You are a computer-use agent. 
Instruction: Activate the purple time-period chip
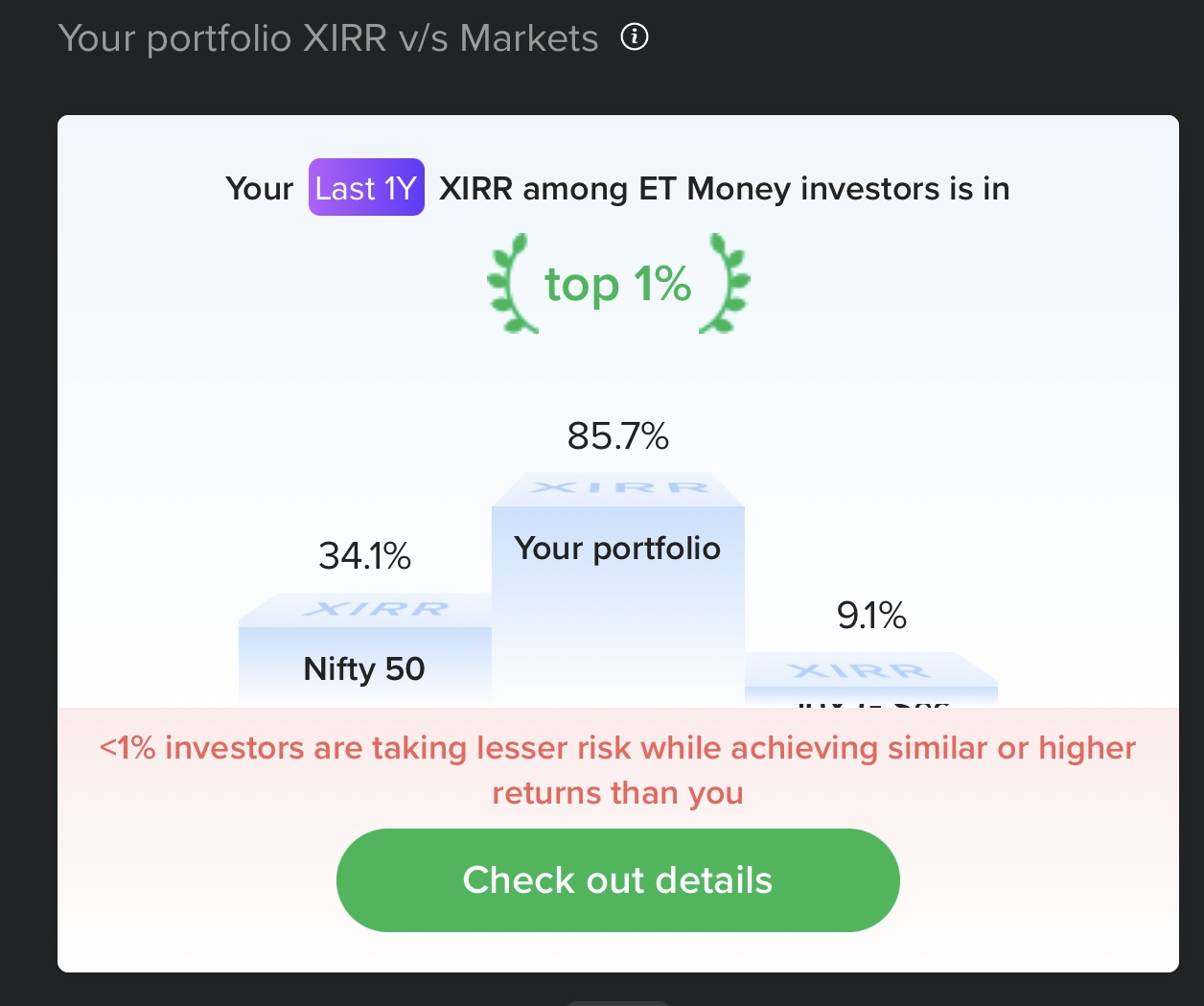tap(366, 187)
